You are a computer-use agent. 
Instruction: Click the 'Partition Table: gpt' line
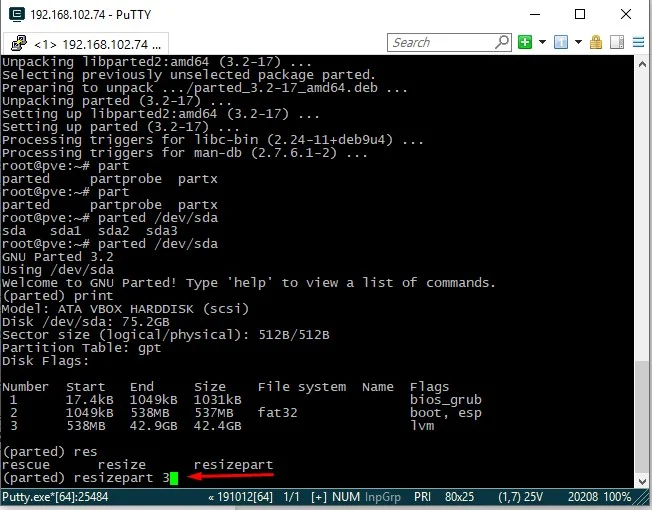coord(82,348)
